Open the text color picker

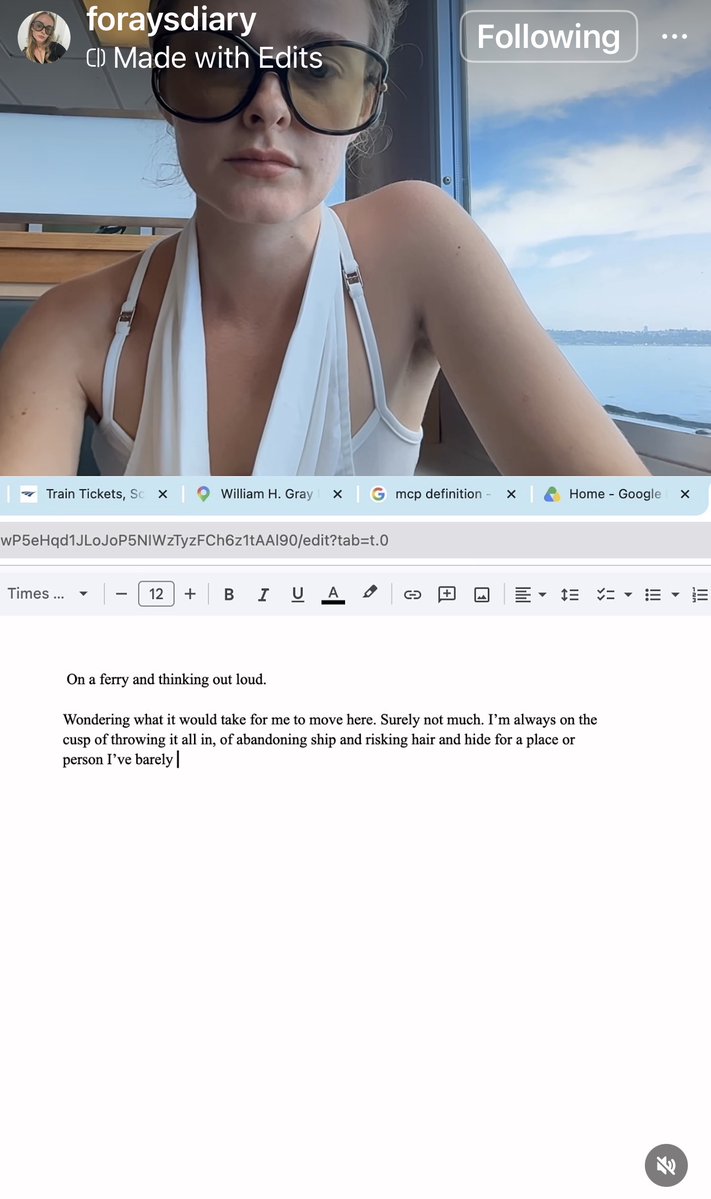tap(333, 594)
